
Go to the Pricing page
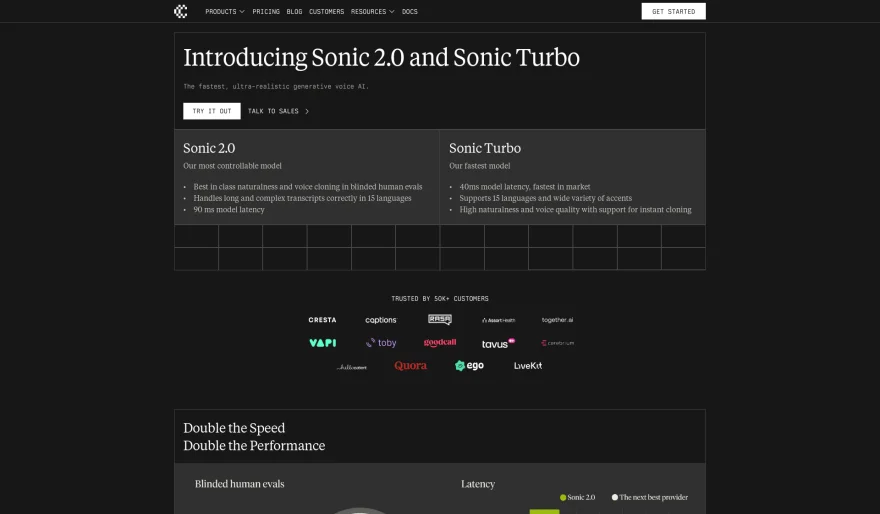[x=266, y=11]
